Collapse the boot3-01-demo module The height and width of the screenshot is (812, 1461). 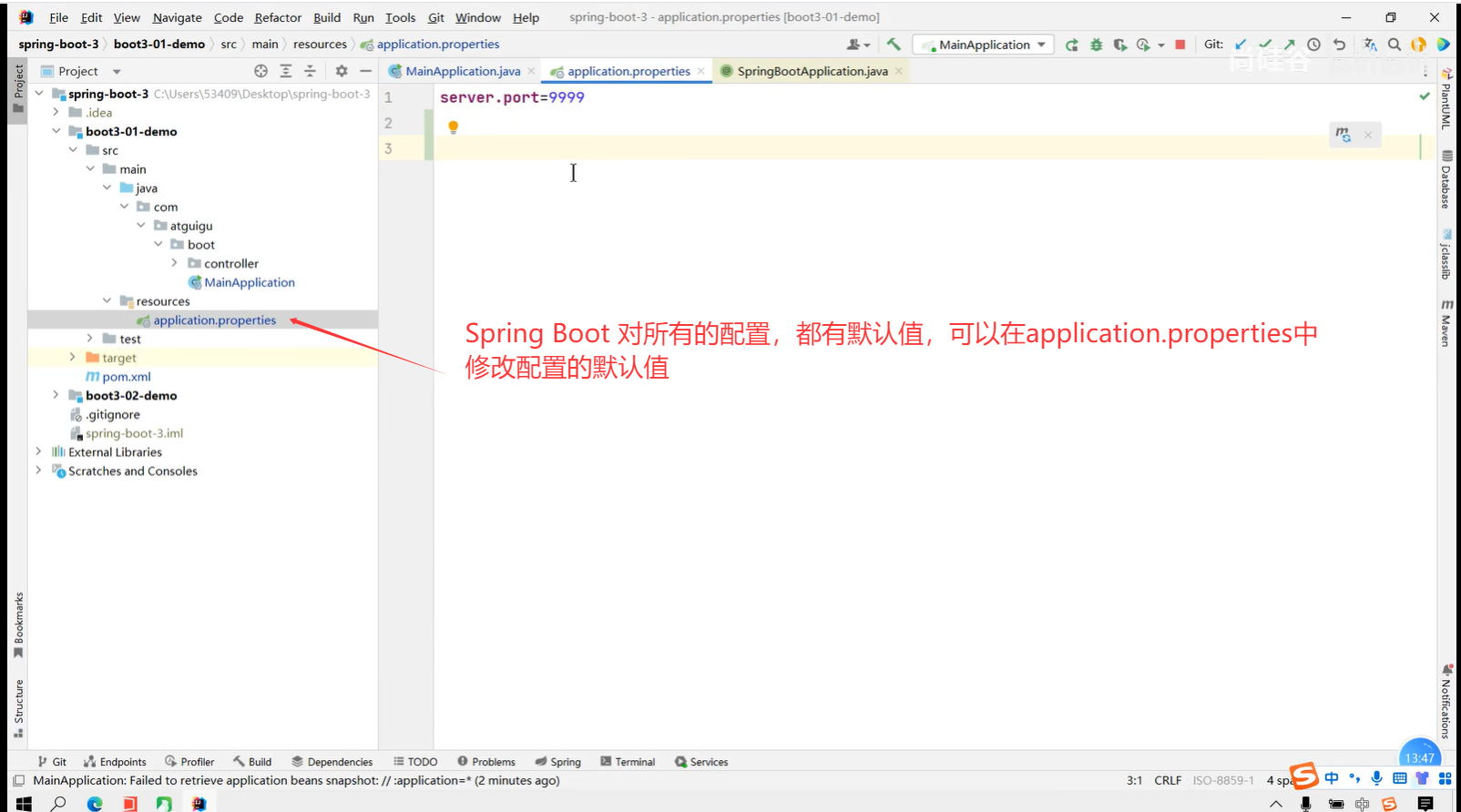pos(56,131)
